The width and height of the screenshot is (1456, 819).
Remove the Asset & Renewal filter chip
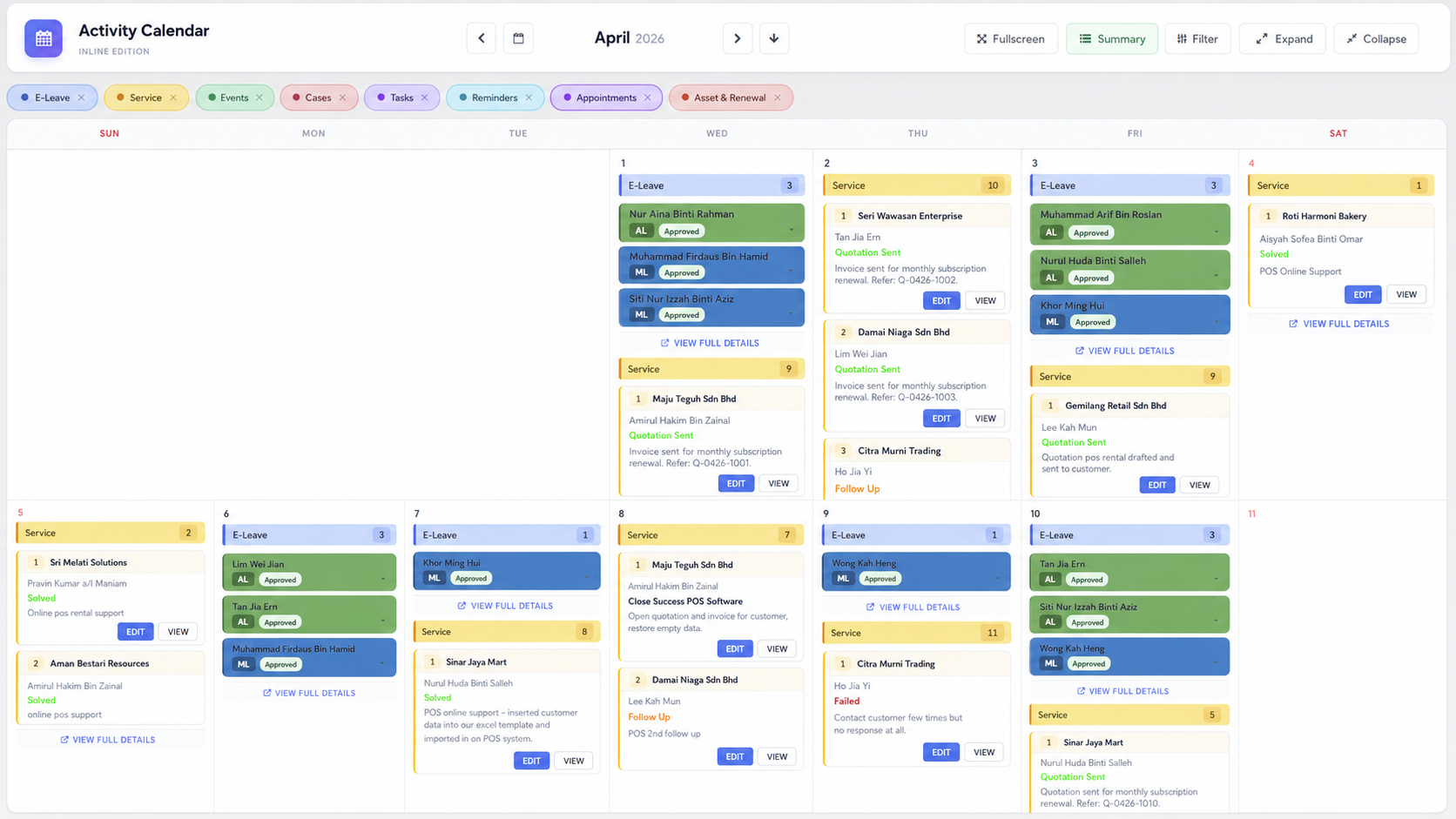coord(778,97)
